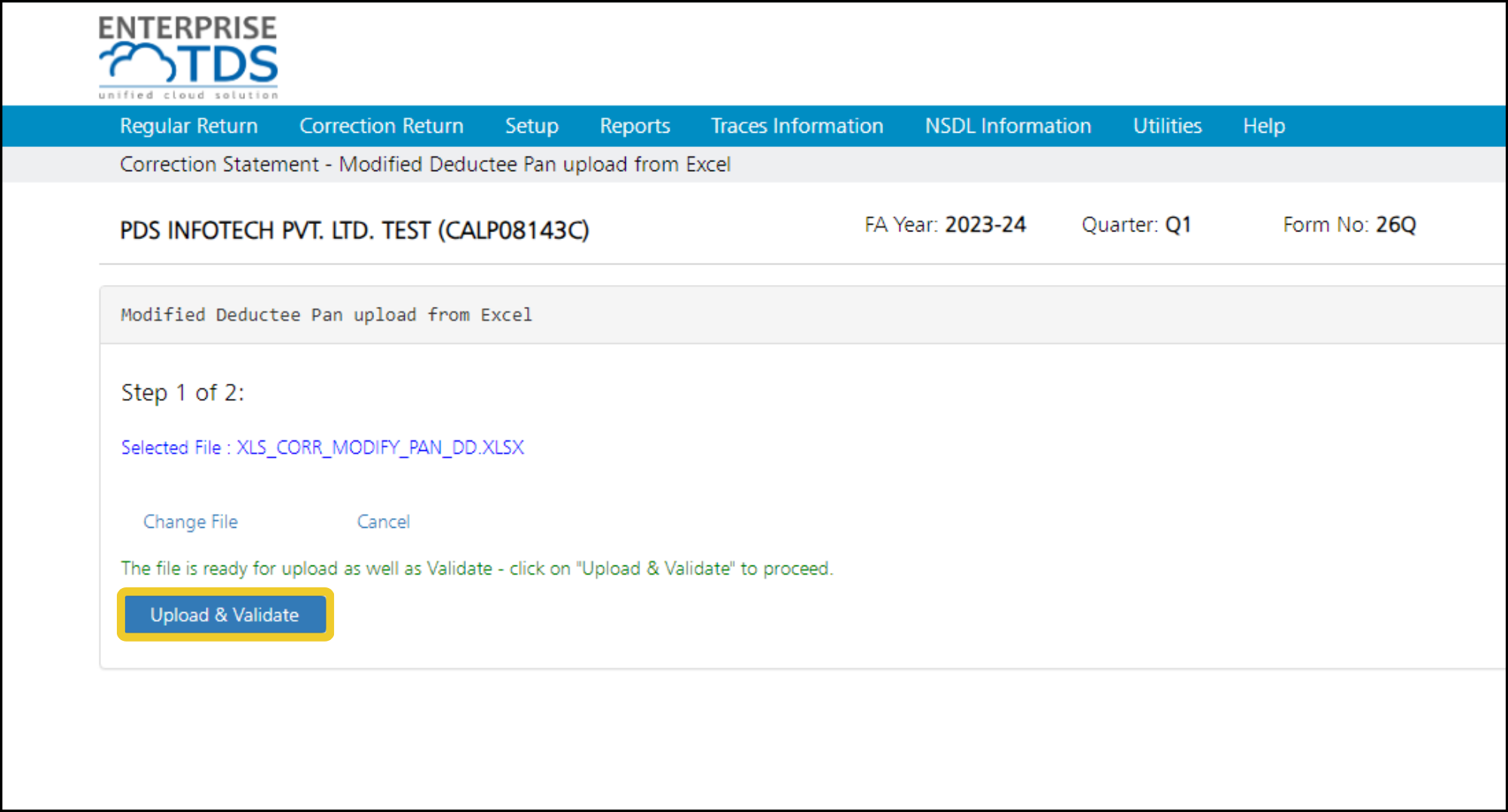Click the Step 1 of 2 heading
Screen dimensions: 1508x812
coord(182,393)
